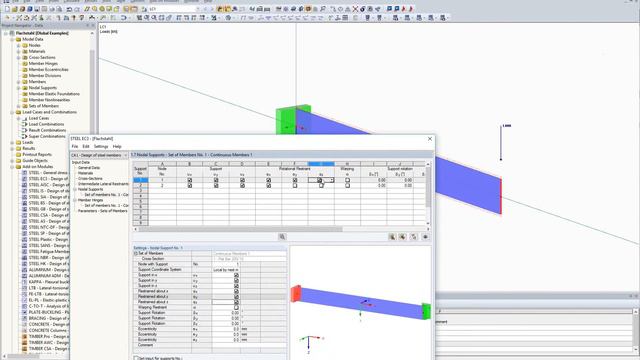Click the Comment field in settings panel
Screen dimensions: 640x360
(x=249, y=345)
